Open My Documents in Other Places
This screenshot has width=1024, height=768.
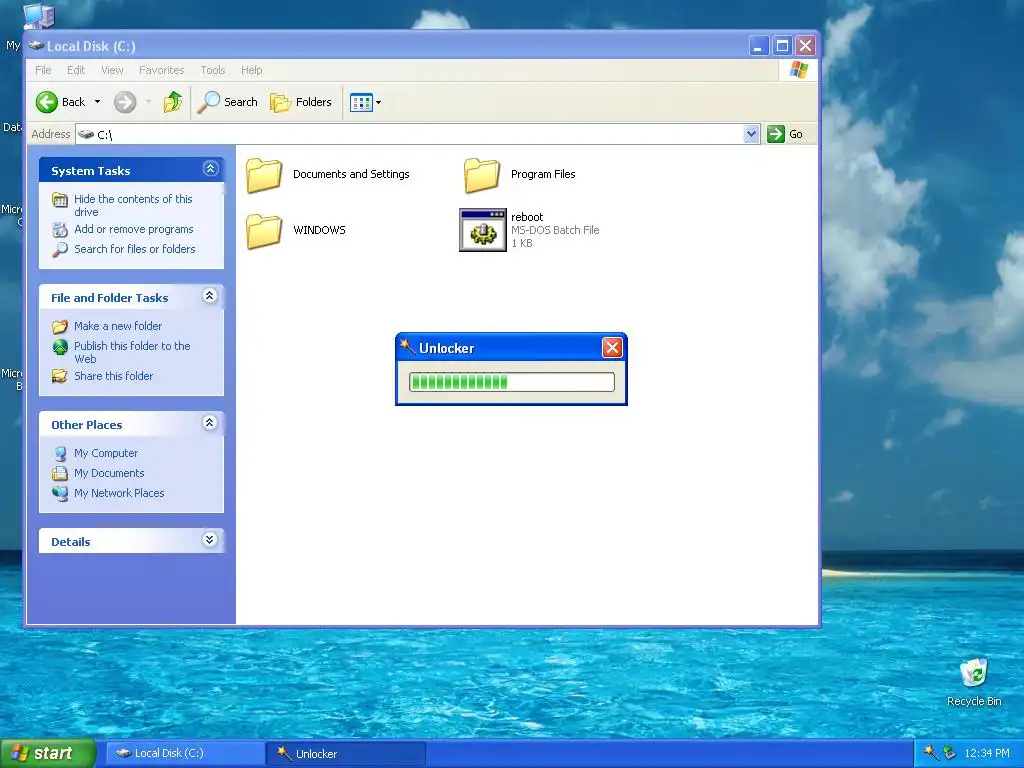tap(108, 473)
